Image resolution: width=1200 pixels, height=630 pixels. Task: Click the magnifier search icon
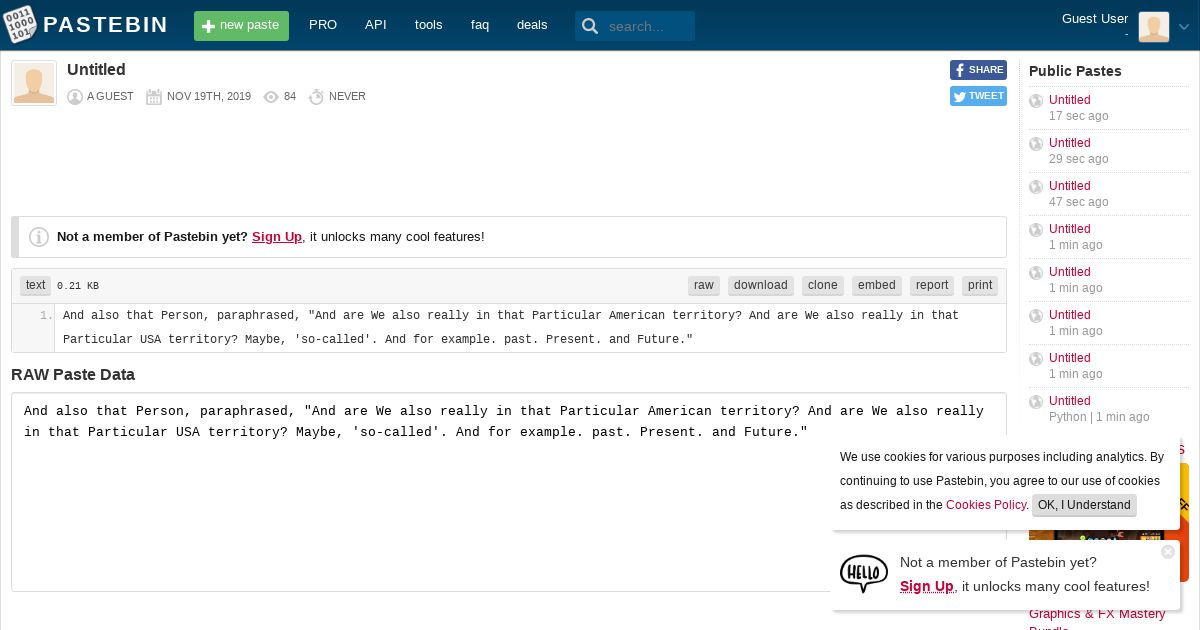[590, 26]
